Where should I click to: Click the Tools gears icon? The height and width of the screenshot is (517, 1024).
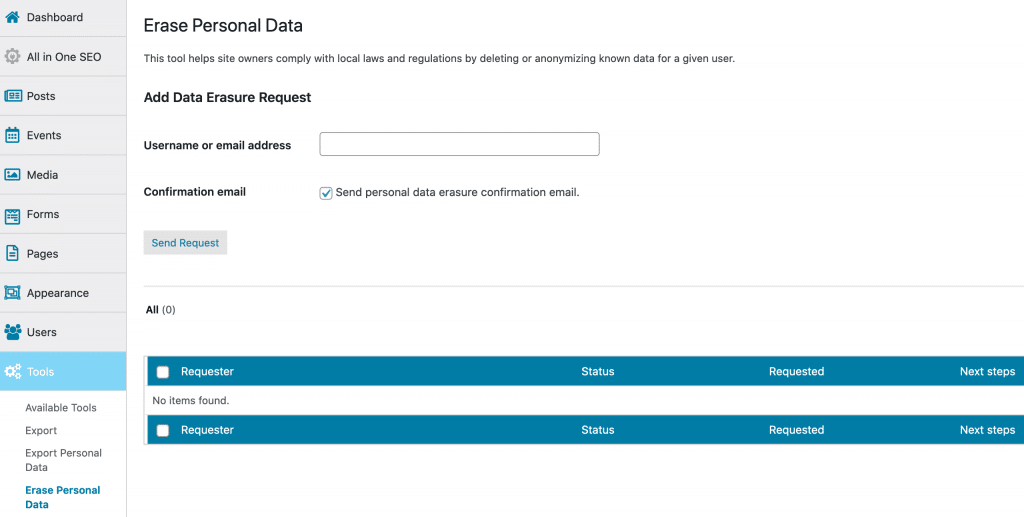coord(12,371)
